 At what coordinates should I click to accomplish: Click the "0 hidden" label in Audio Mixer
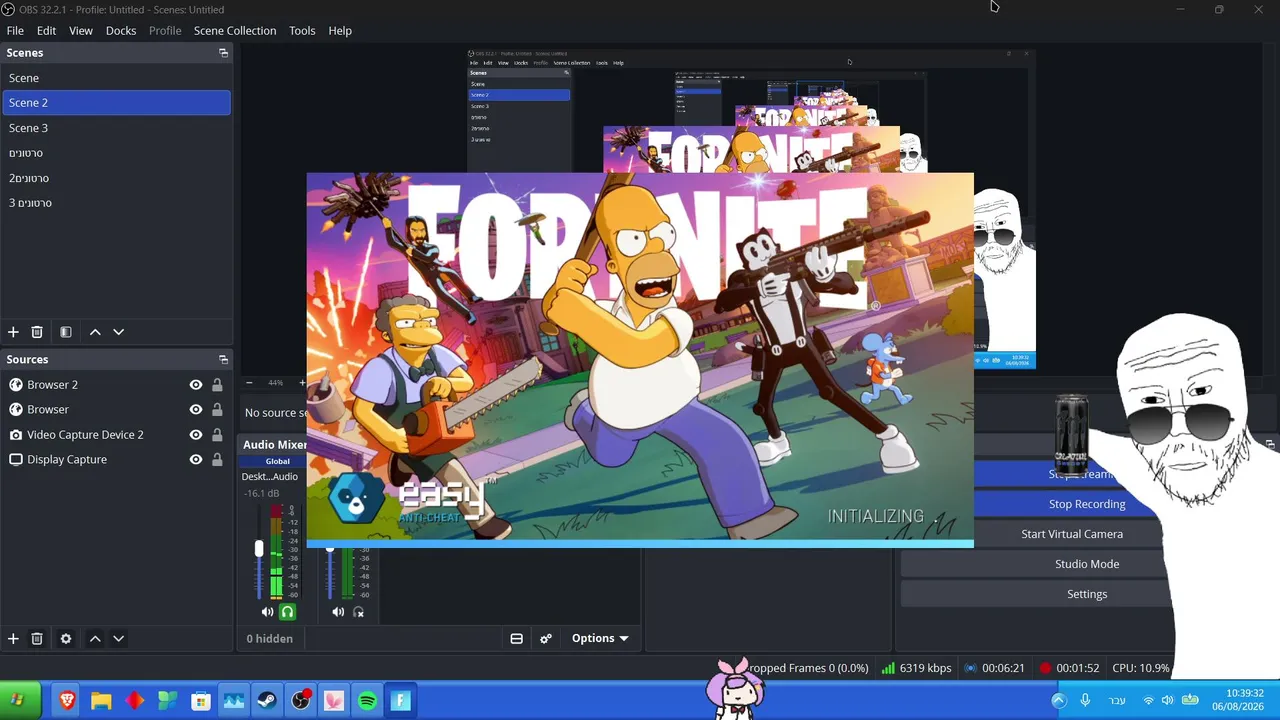[x=270, y=639]
